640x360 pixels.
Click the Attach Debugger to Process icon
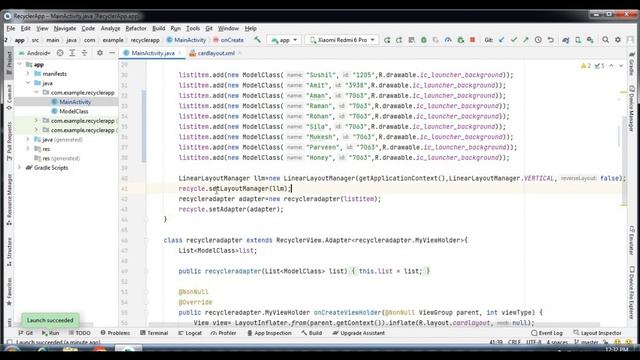tap(460, 40)
